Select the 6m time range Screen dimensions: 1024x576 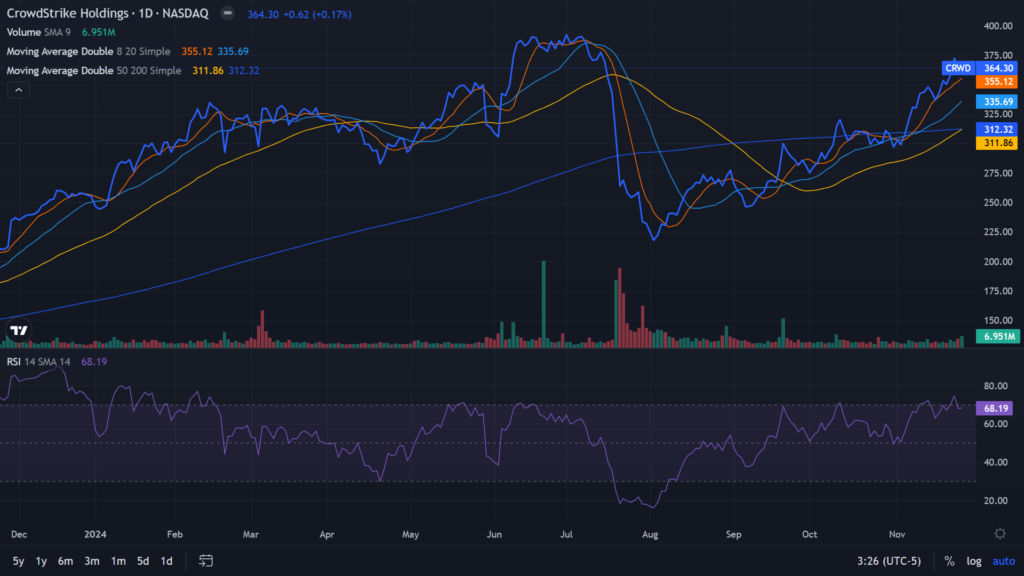(65, 561)
